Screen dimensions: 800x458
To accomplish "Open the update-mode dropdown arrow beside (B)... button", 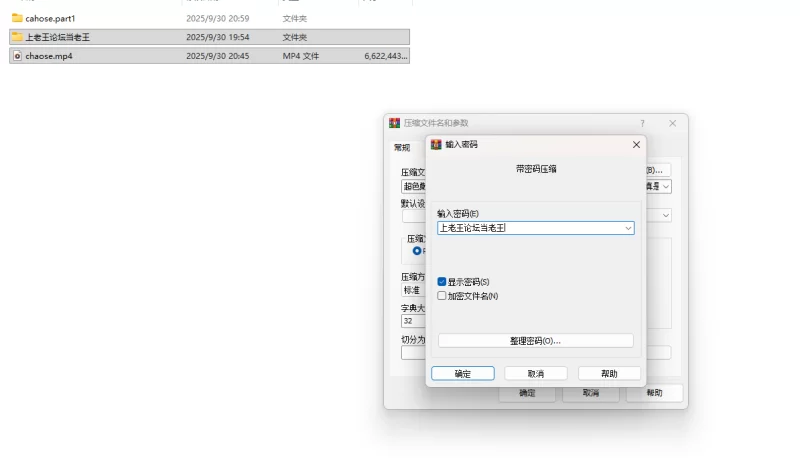I will [x=665, y=187].
